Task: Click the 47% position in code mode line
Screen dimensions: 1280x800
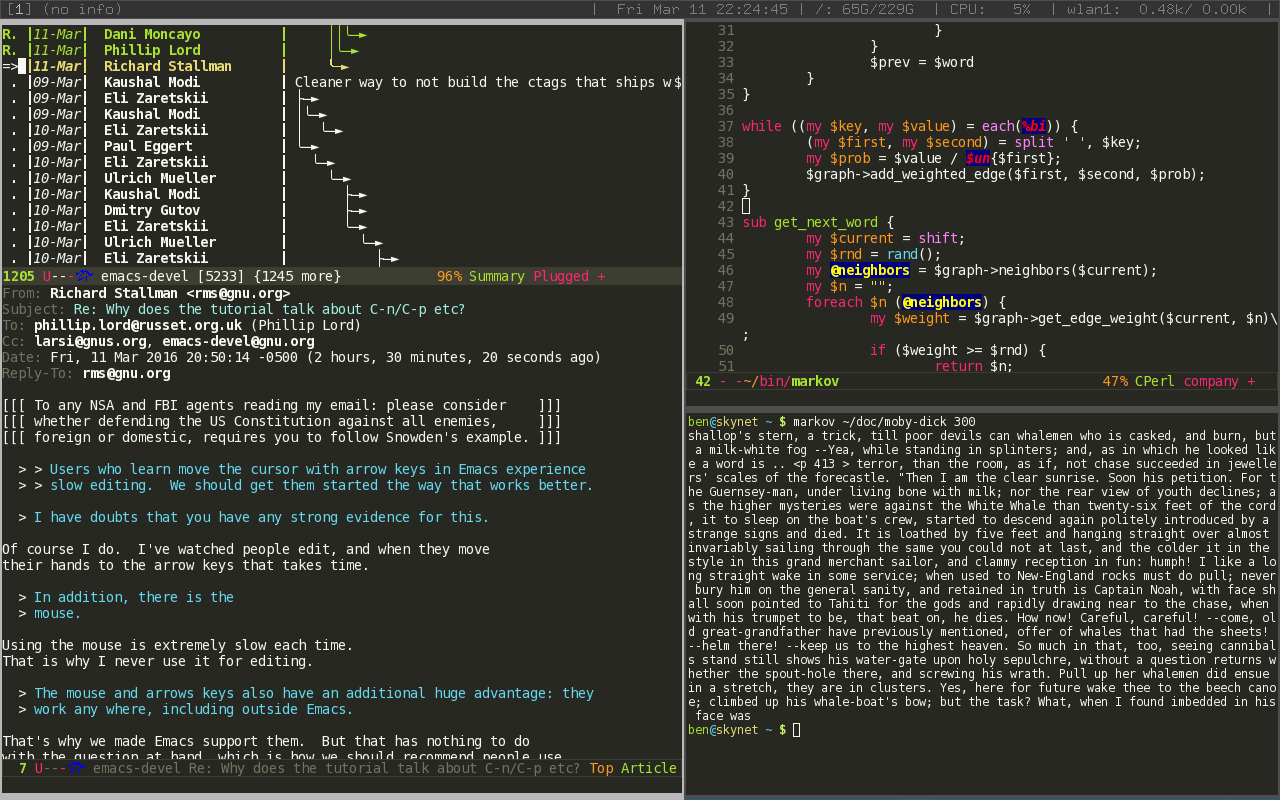Action: point(1115,381)
